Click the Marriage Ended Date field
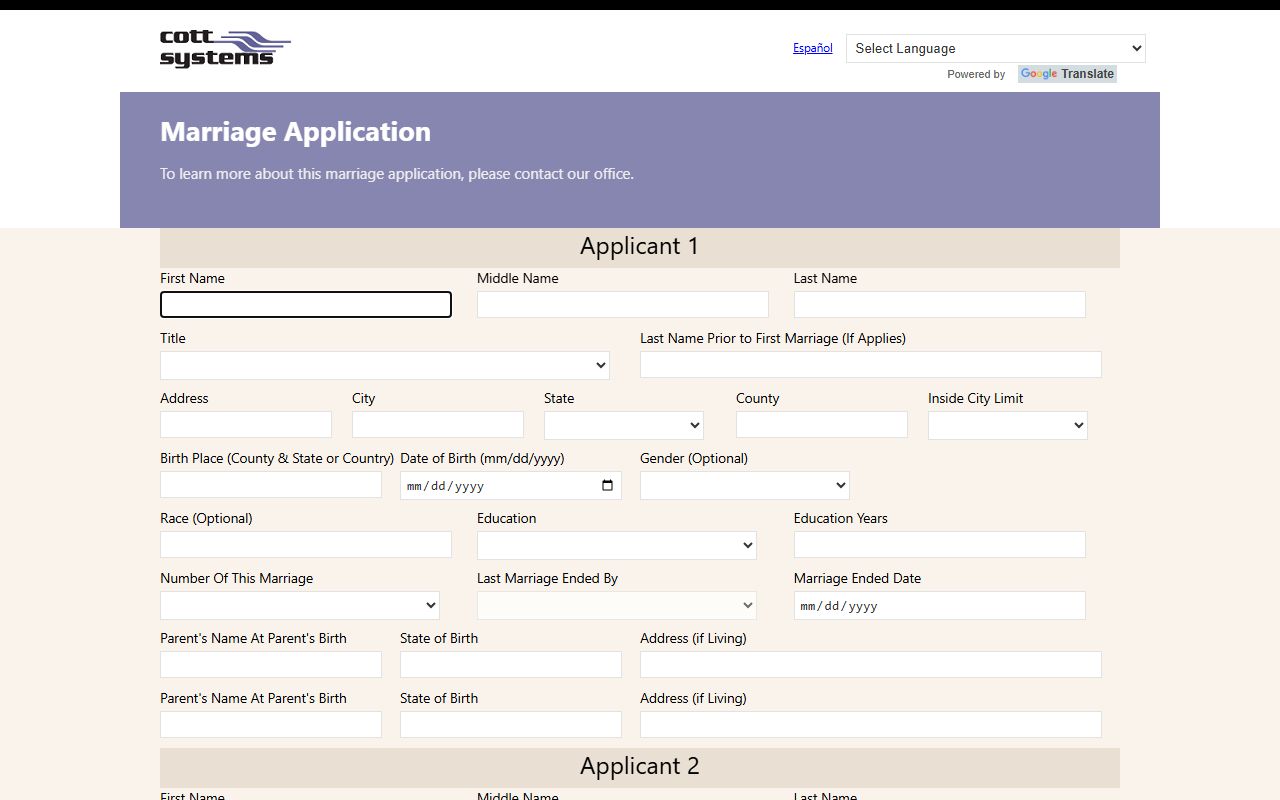 pyautogui.click(x=940, y=605)
